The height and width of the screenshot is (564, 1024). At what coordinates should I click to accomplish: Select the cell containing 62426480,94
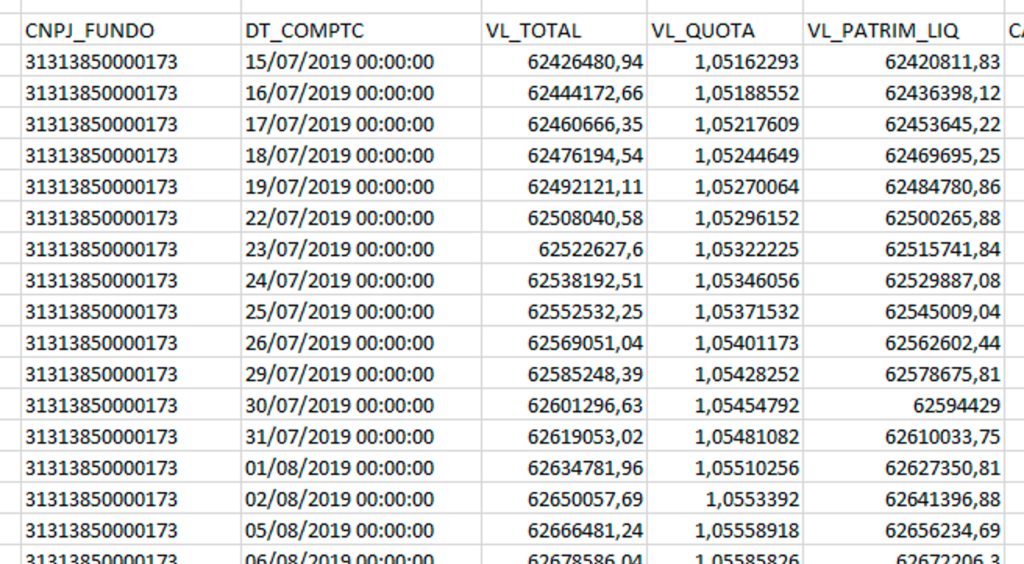564,61
